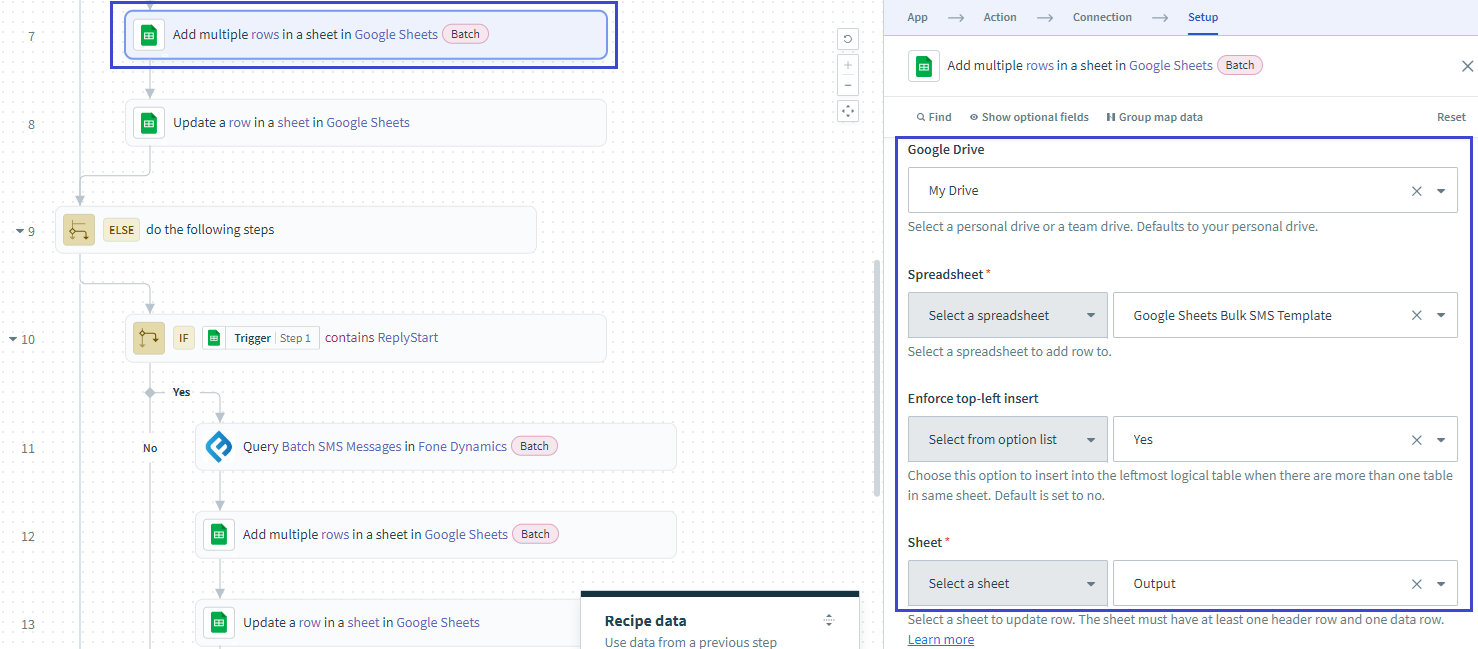Expand Google Sheets Bulk SMS Template dropdown arrow
This screenshot has width=1478, height=649.
tap(1441, 315)
